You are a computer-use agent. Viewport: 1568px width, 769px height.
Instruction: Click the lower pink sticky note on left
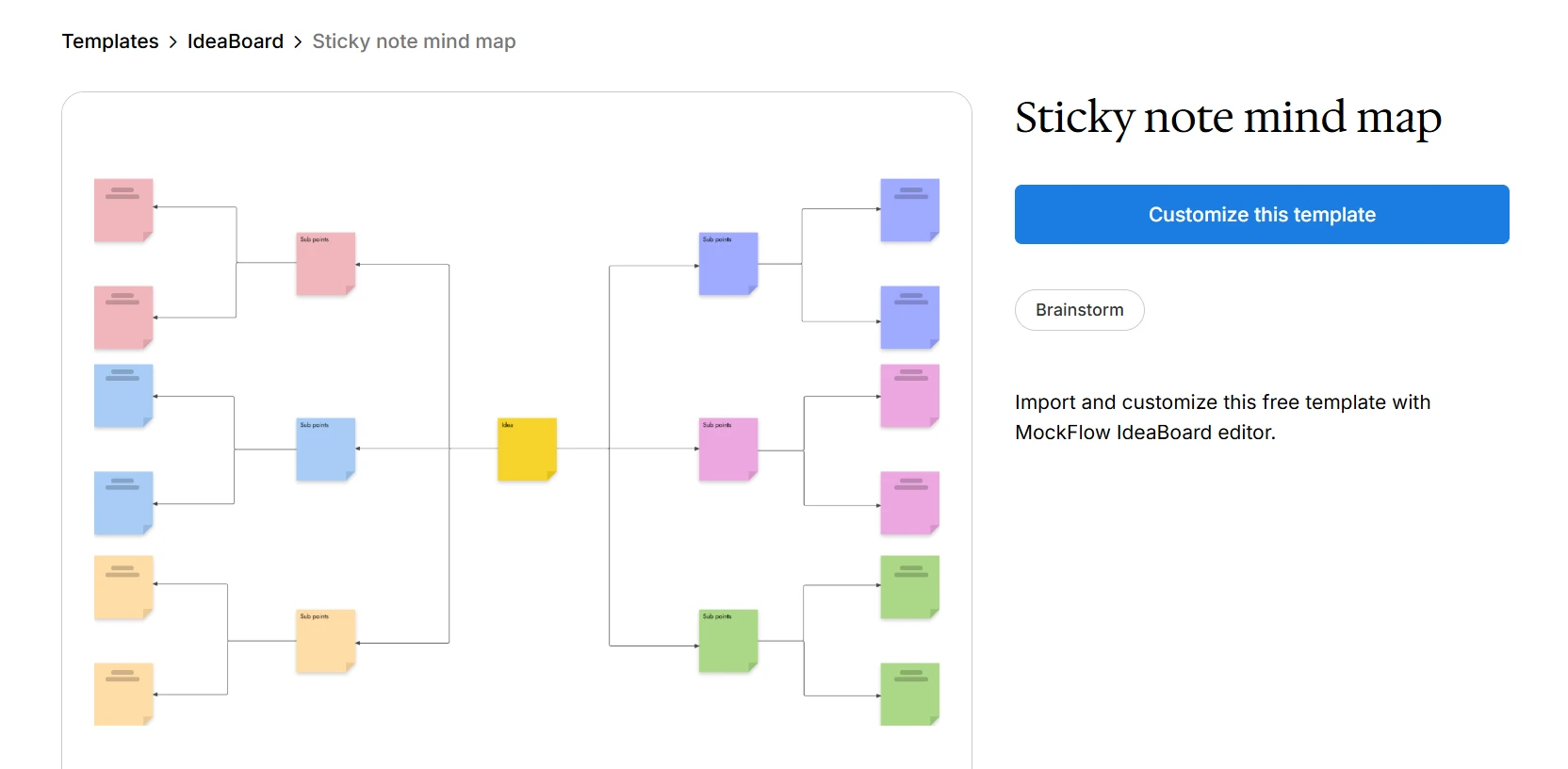[122, 317]
